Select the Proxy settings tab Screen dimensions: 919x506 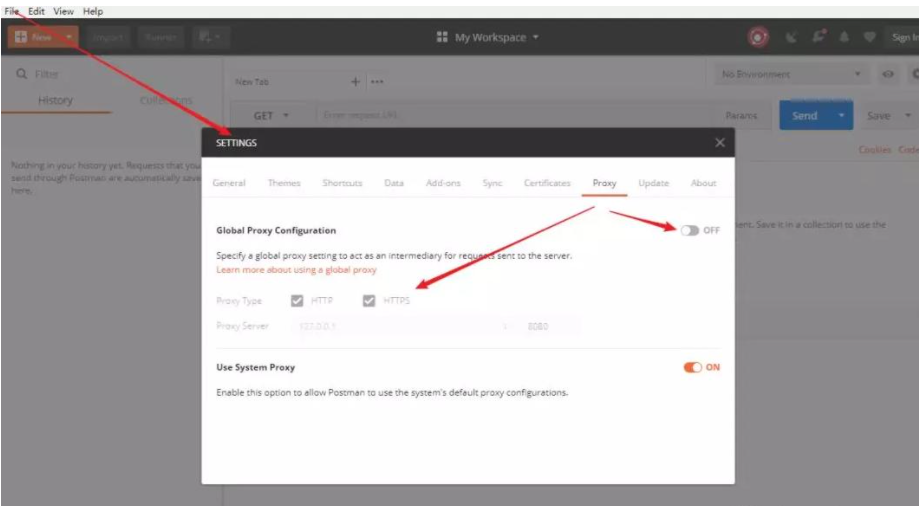[604, 183]
